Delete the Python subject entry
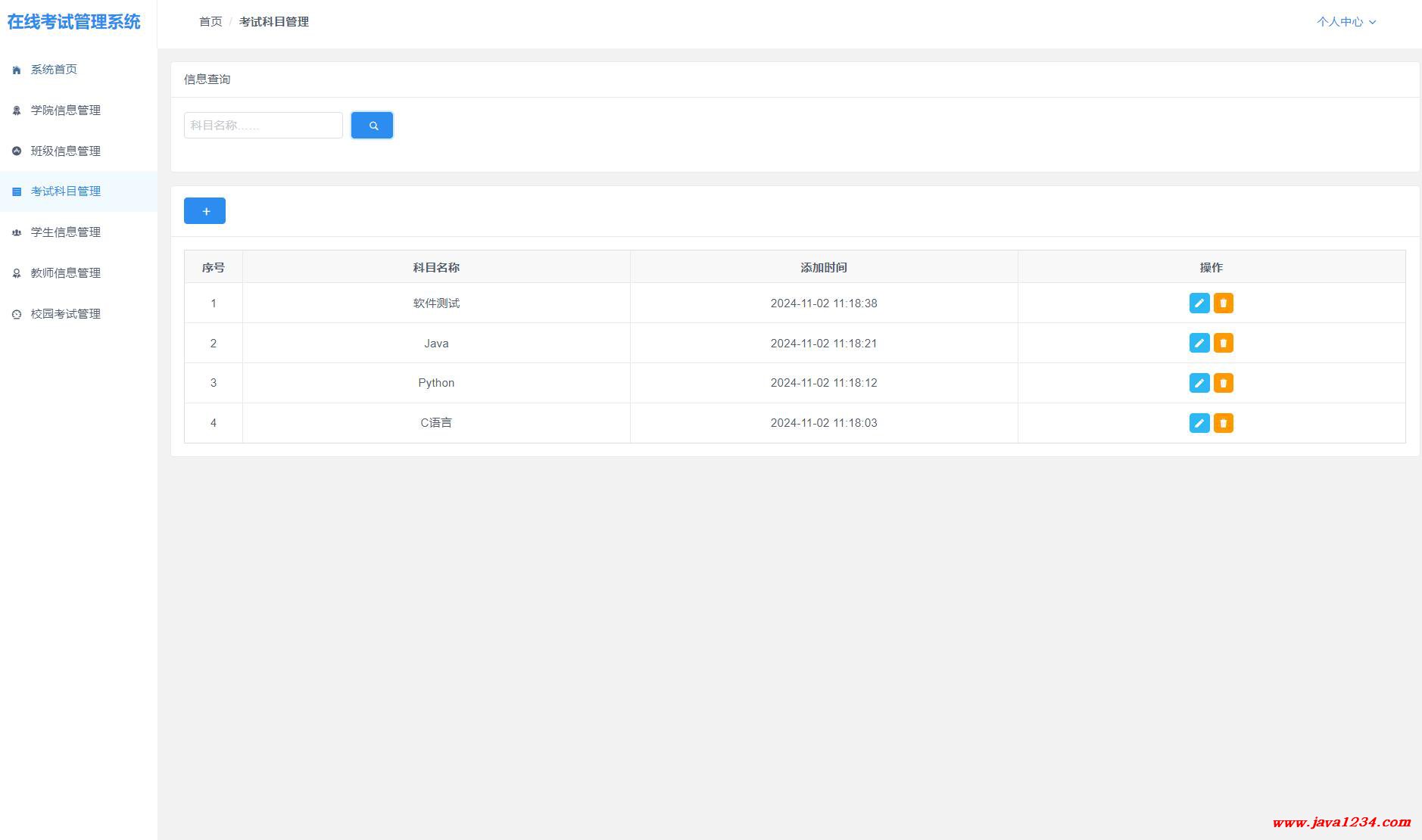The height and width of the screenshot is (840, 1422). (1223, 383)
